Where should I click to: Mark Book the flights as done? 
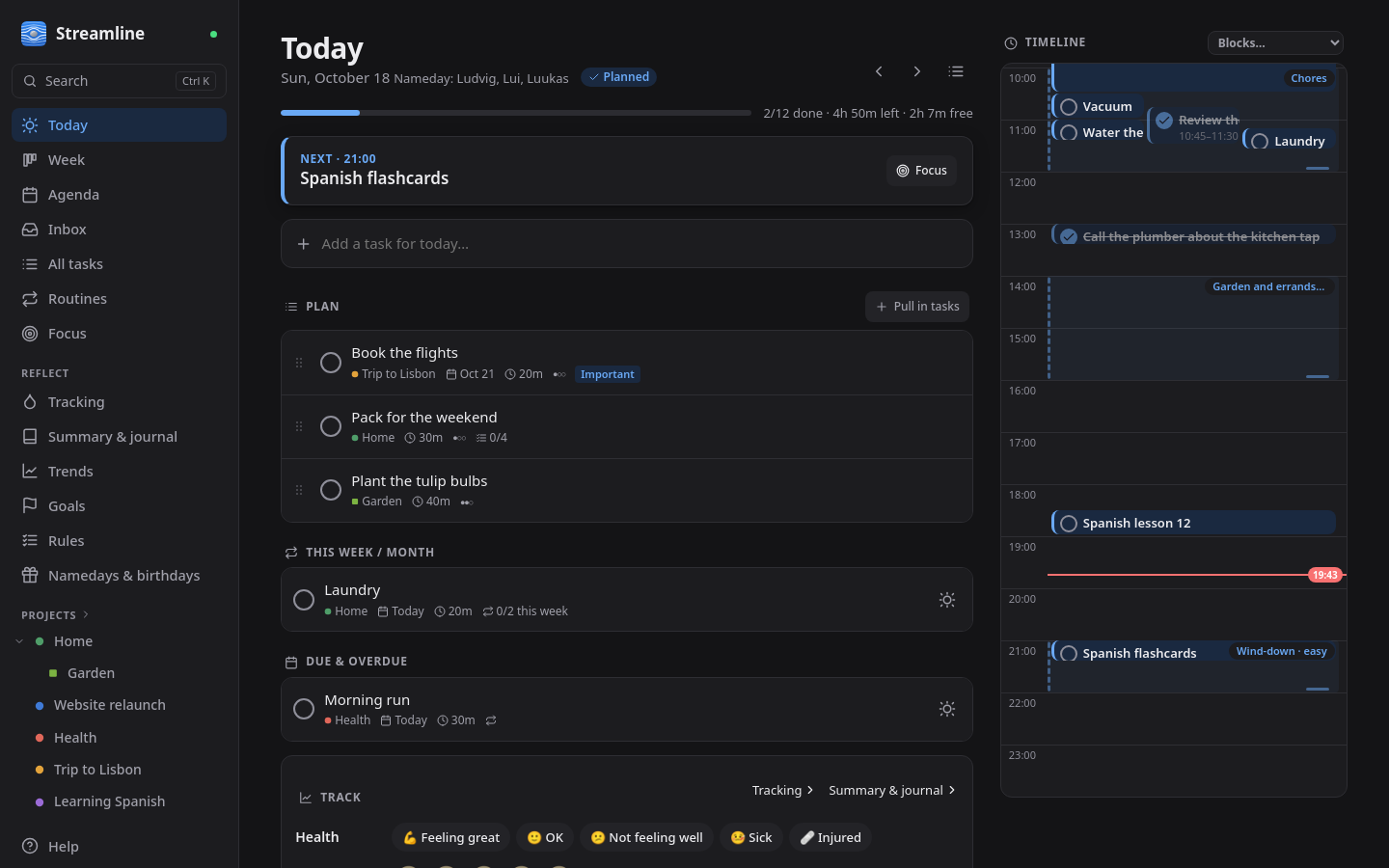pyautogui.click(x=331, y=363)
